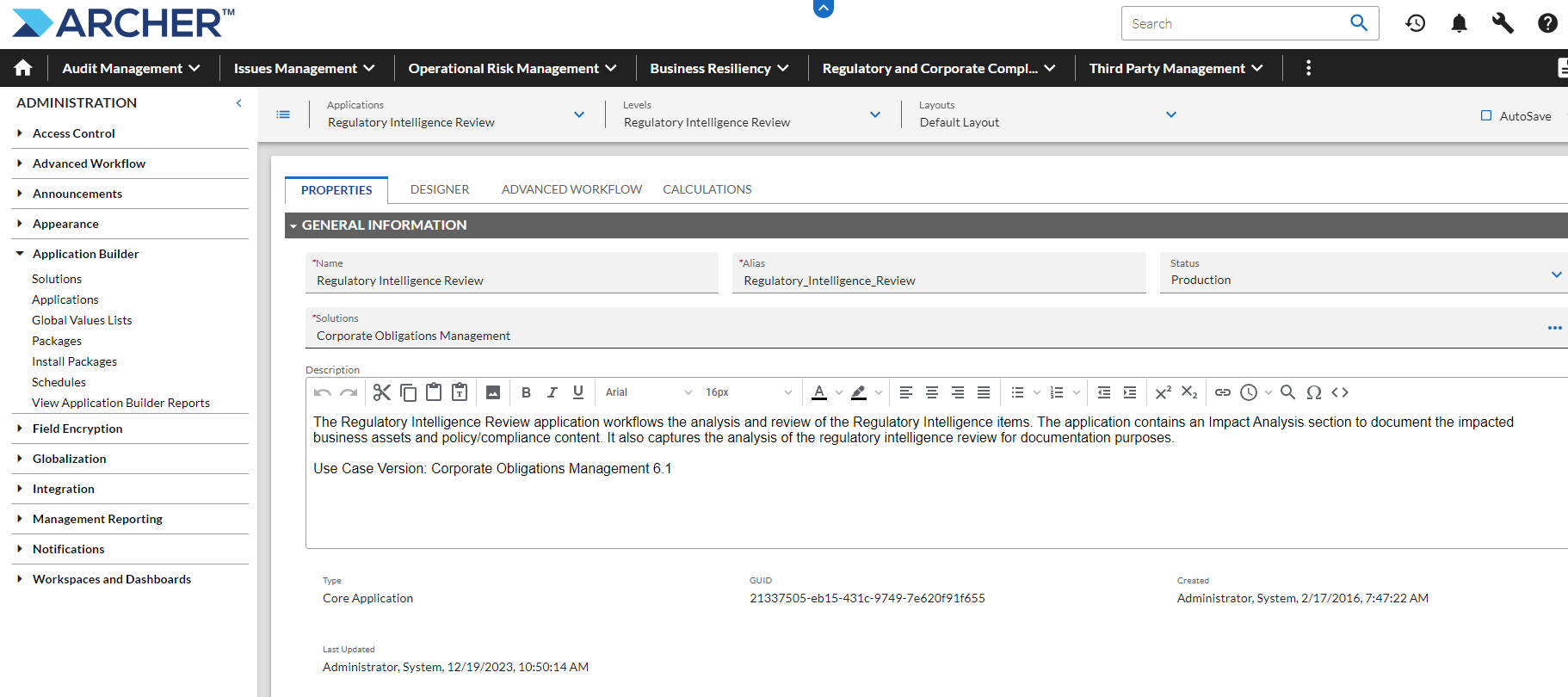Open the Audit Management menu
The height and width of the screenshot is (697, 1568).
point(132,68)
